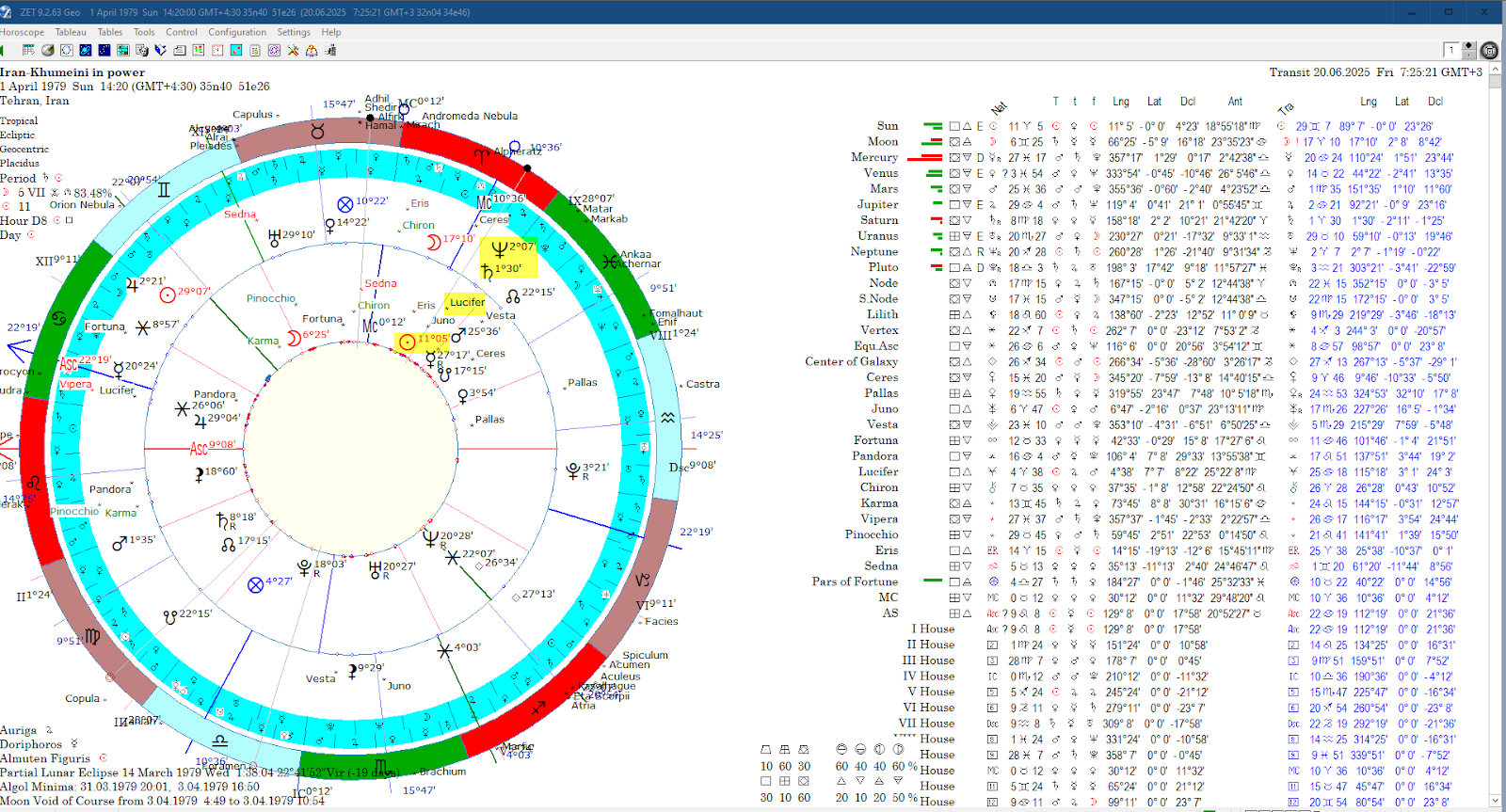Decrease the value with the spinner down arrow
The width and height of the screenshot is (1506, 812).
coord(1467,55)
